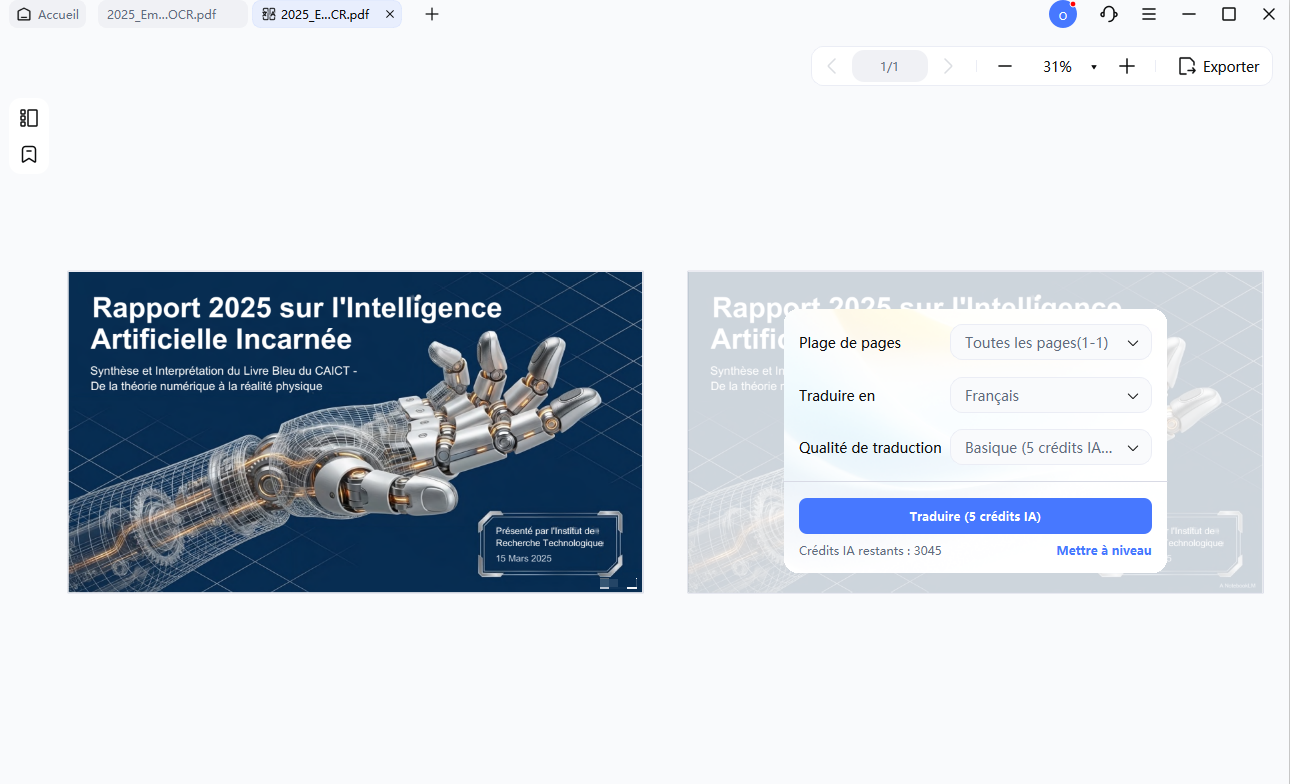Open the hamburger menu icon
1290x784 pixels.
[1149, 14]
